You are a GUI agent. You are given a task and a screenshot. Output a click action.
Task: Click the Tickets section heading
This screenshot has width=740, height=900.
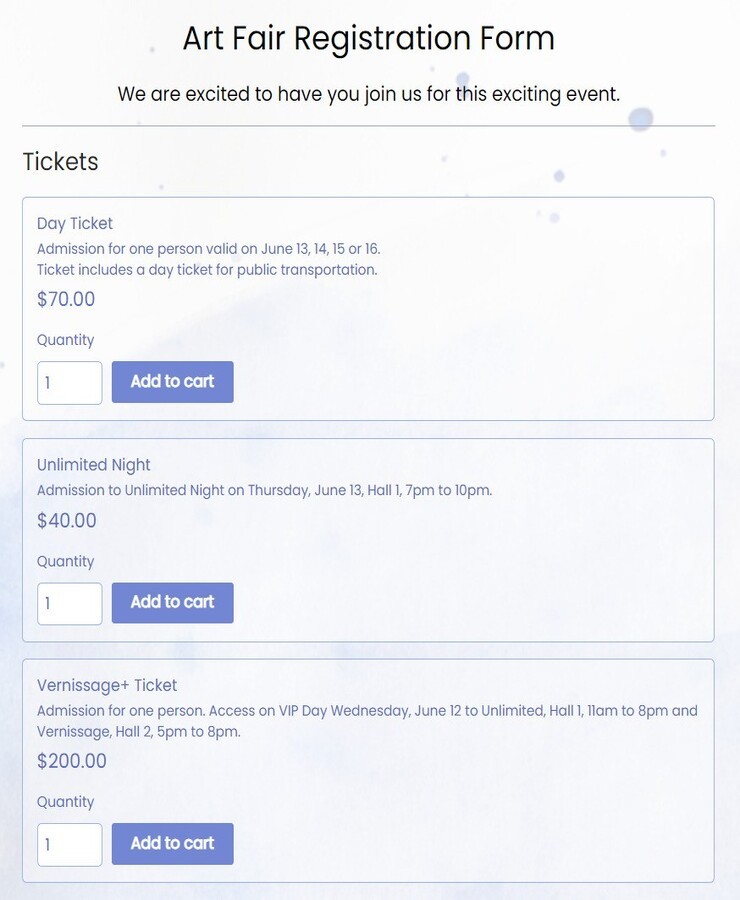60,160
